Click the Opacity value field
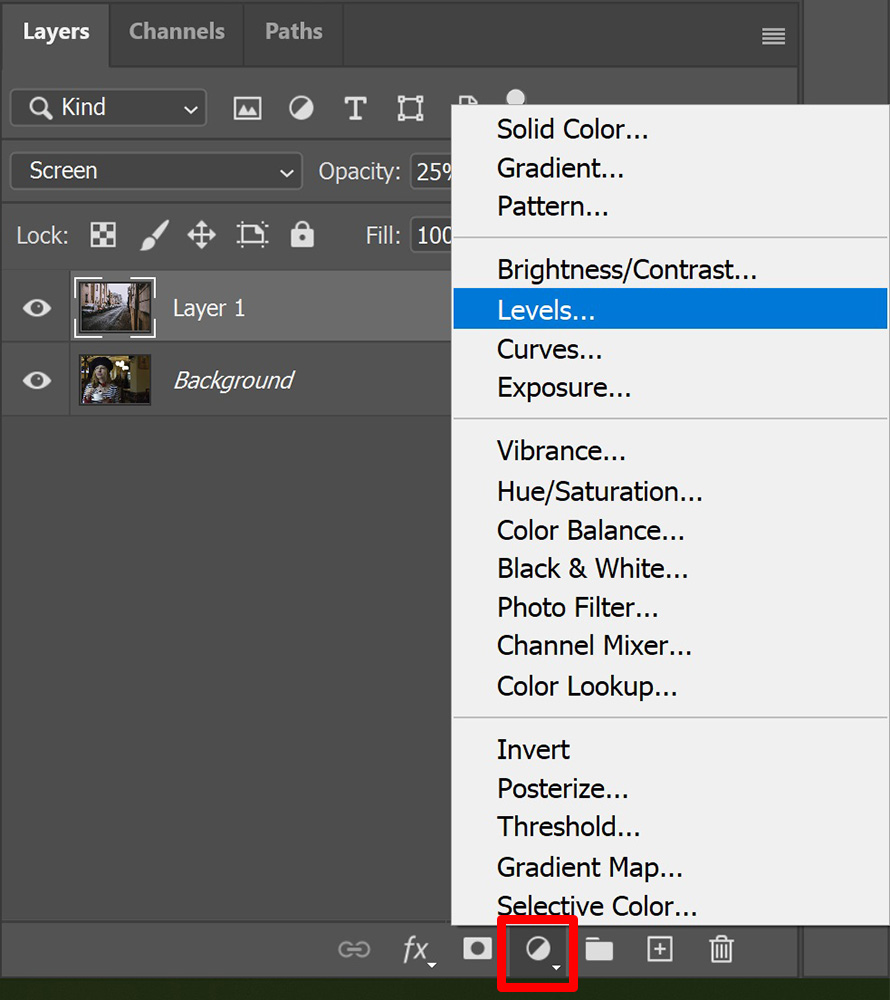This screenshot has height=1000, width=890. [432, 171]
